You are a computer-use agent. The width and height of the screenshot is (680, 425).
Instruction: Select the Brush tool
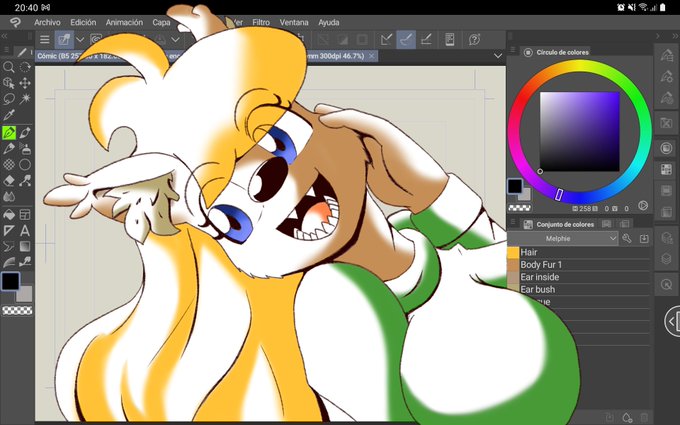9,149
